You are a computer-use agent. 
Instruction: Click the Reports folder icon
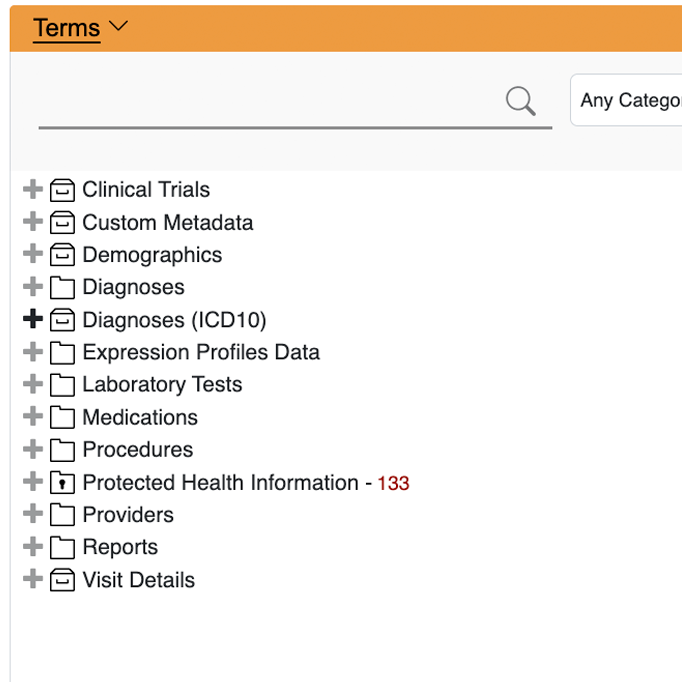pos(62,548)
